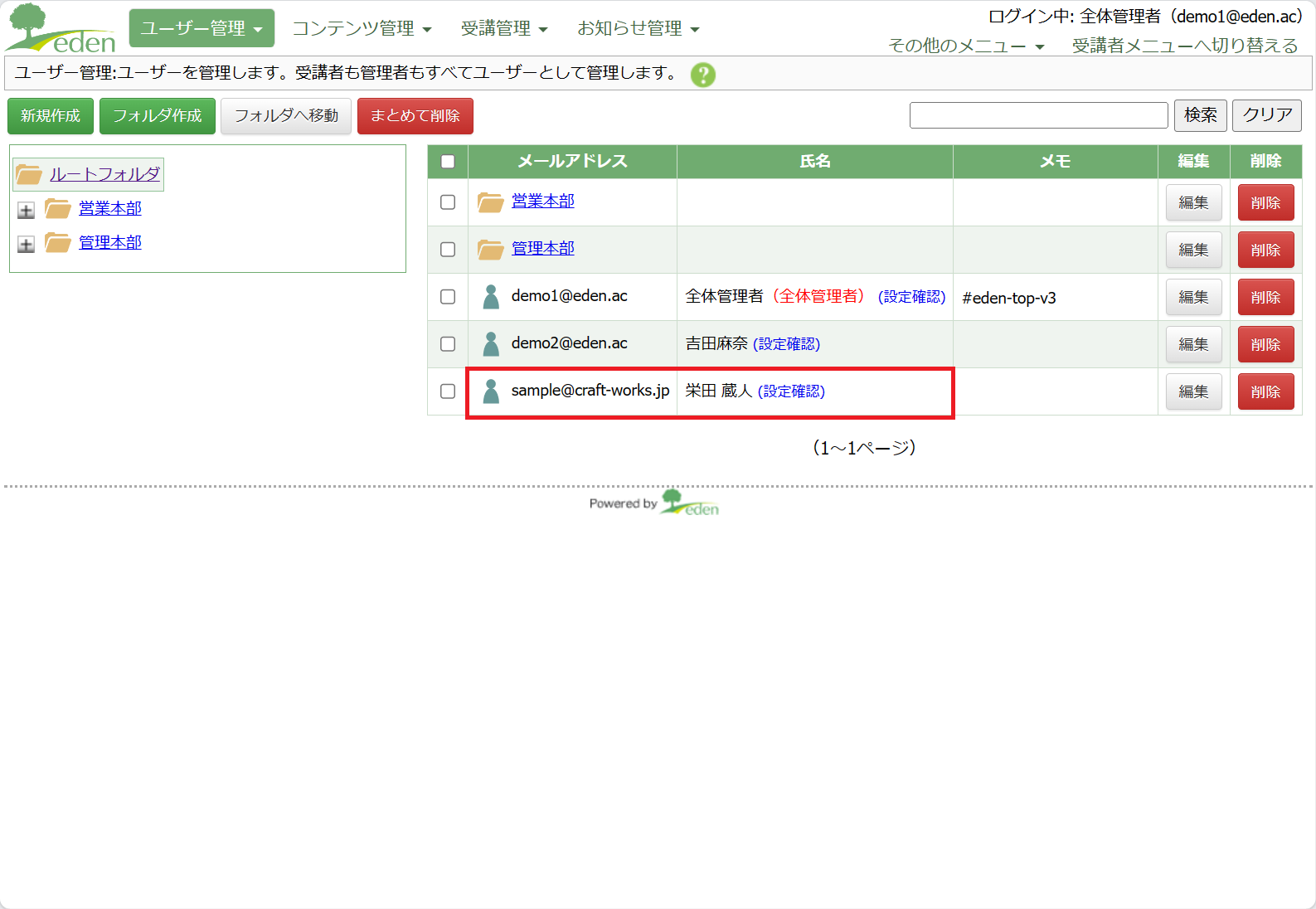The width and height of the screenshot is (1316, 909).
Task: Open 管理本部 link in folder tree
Action: click(110, 242)
